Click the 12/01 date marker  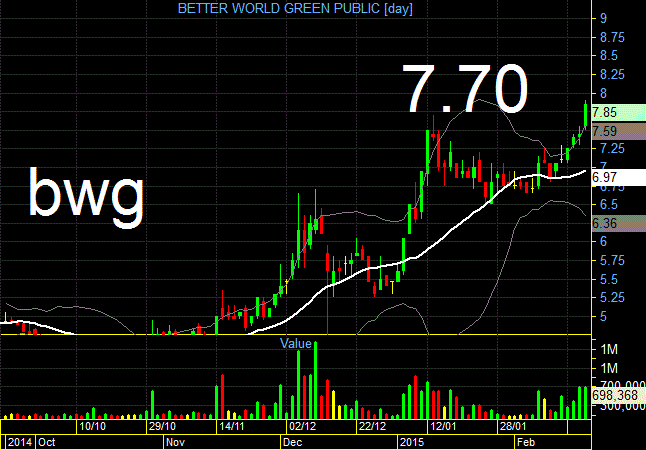442,426
